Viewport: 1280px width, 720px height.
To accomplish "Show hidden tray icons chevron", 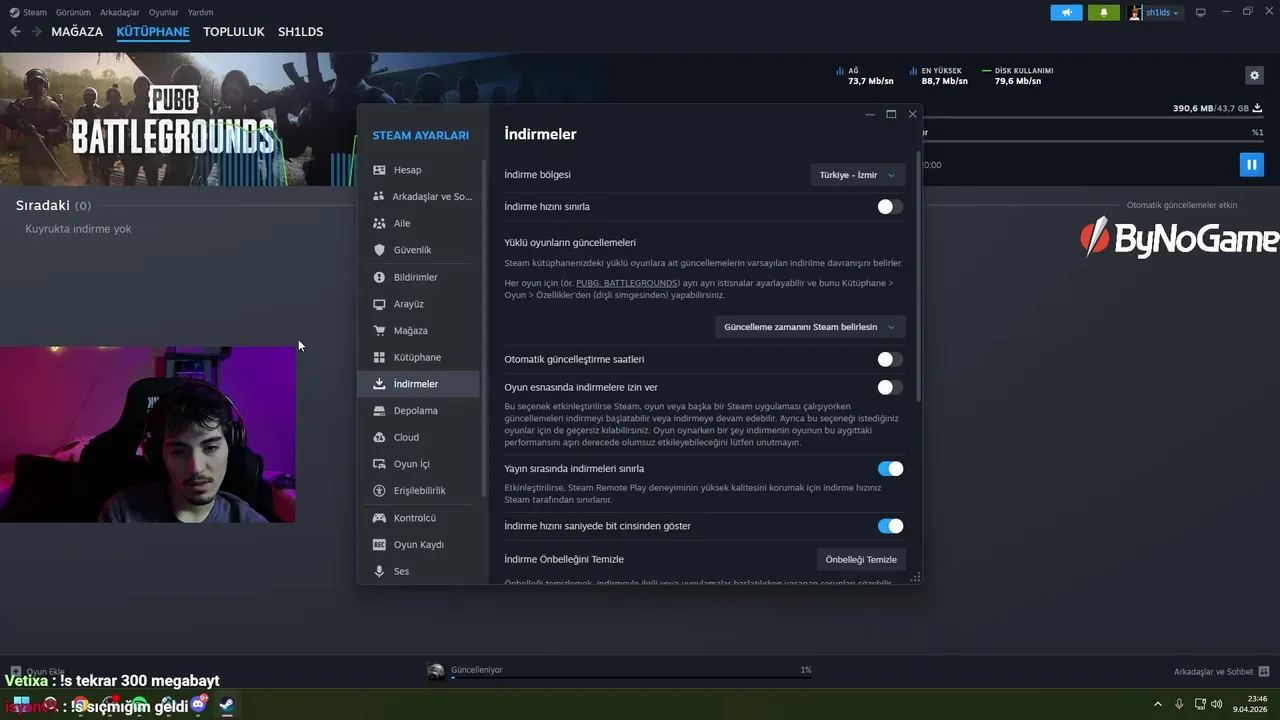I will [1158, 704].
